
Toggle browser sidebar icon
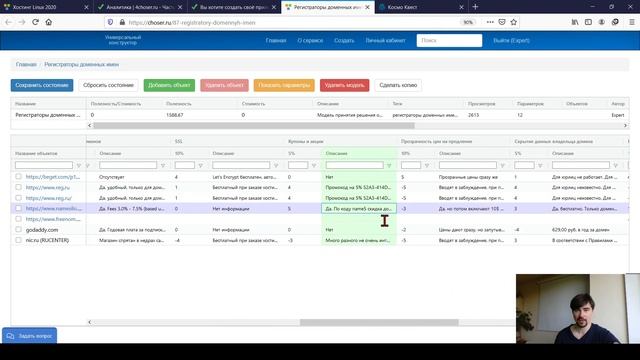(x=588, y=22)
